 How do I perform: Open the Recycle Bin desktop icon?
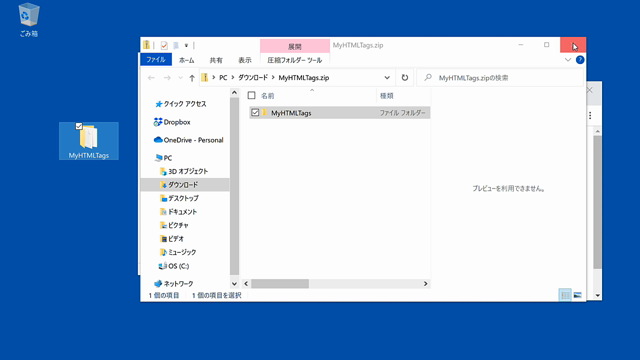pos(29,20)
